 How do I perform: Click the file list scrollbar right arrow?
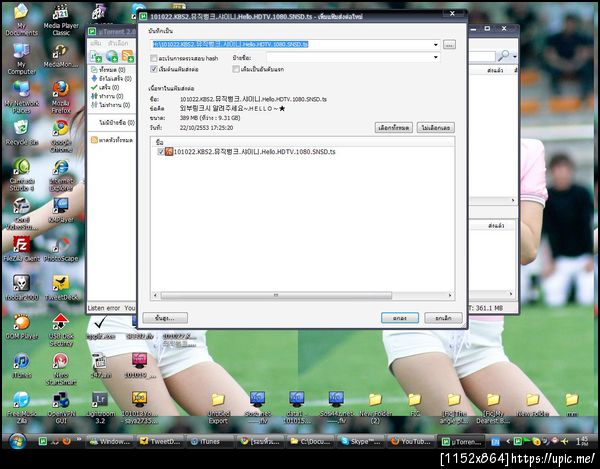click(450, 295)
